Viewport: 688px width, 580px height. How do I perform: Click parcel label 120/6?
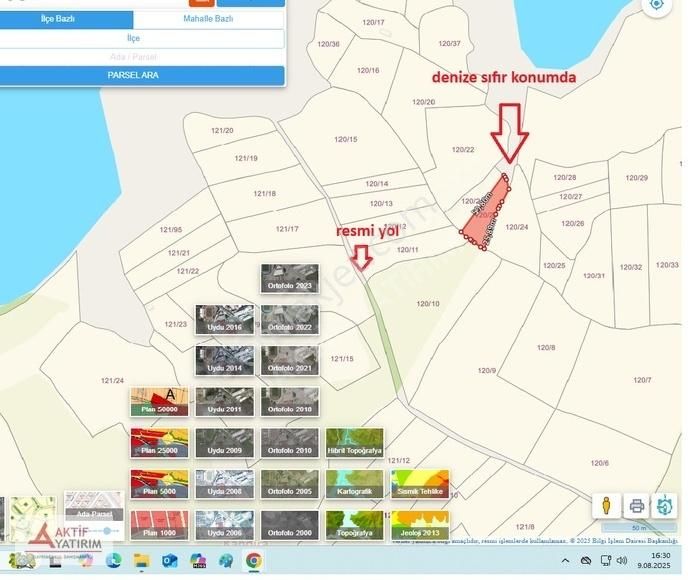599,463
